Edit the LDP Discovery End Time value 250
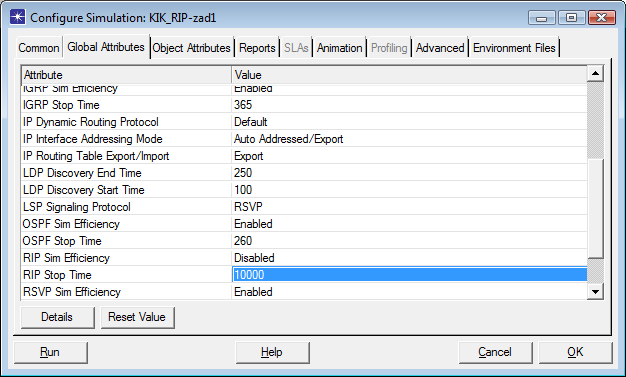This screenshot has width=626, height=377. click(x=409, y=173)
